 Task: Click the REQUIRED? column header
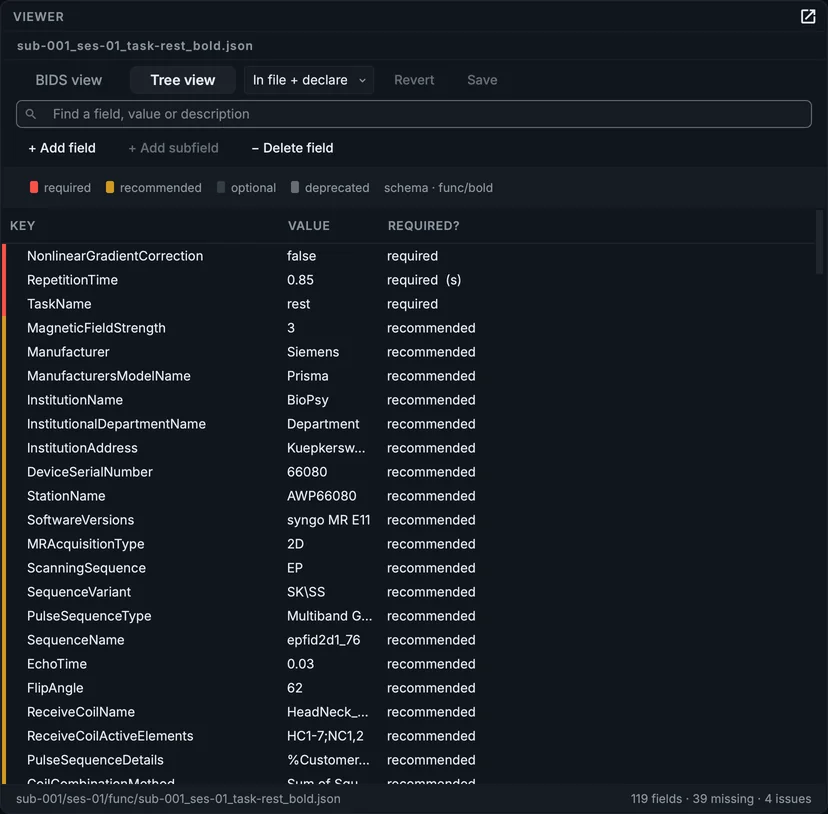(x=424, y=226)
